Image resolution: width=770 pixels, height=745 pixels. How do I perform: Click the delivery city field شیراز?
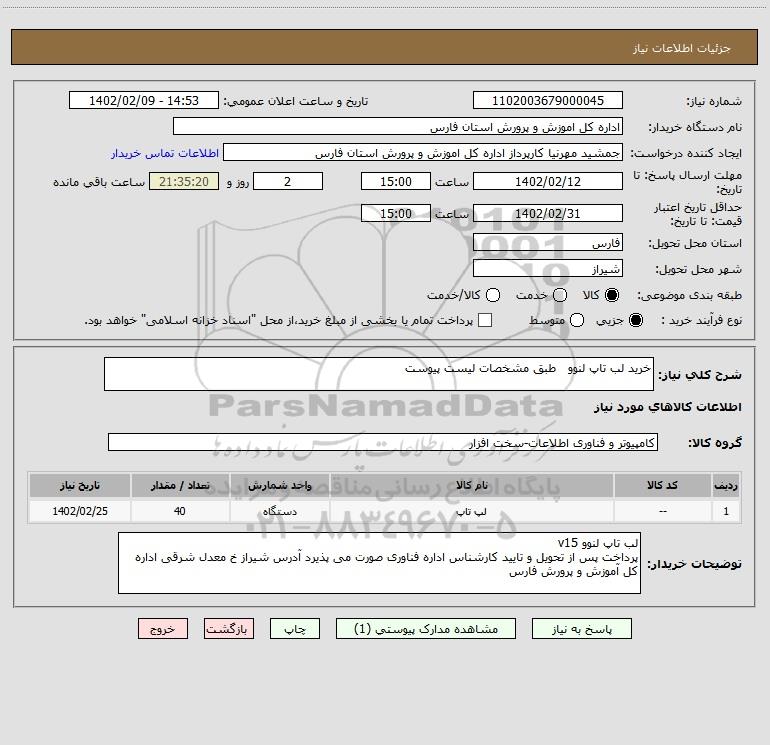[548, 268]
